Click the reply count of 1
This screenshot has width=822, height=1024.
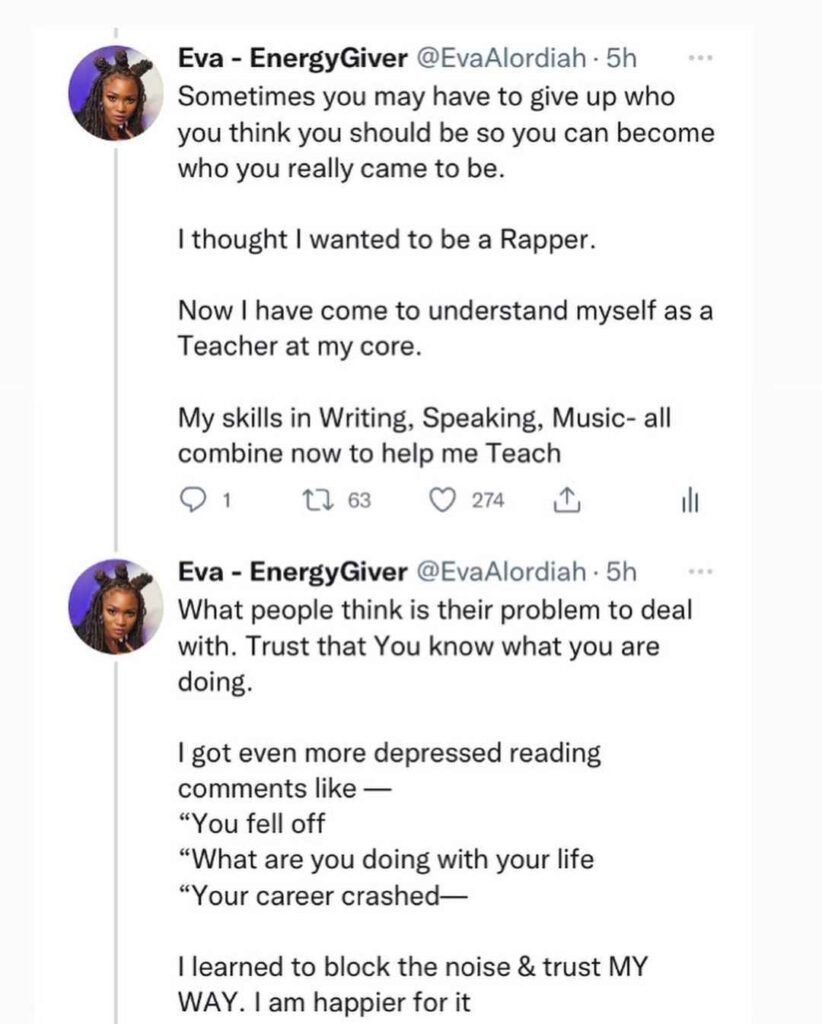[227, 501]
